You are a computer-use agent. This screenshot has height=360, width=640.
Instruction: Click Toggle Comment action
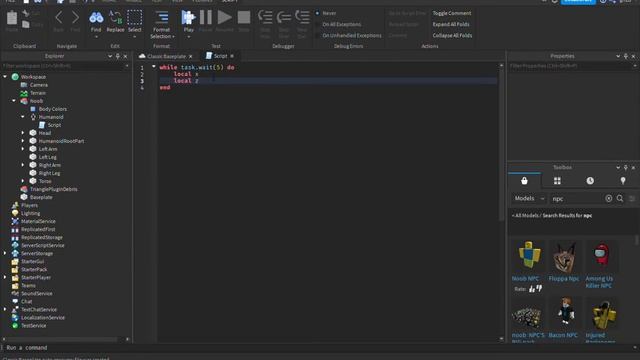[x=452, y=13]
